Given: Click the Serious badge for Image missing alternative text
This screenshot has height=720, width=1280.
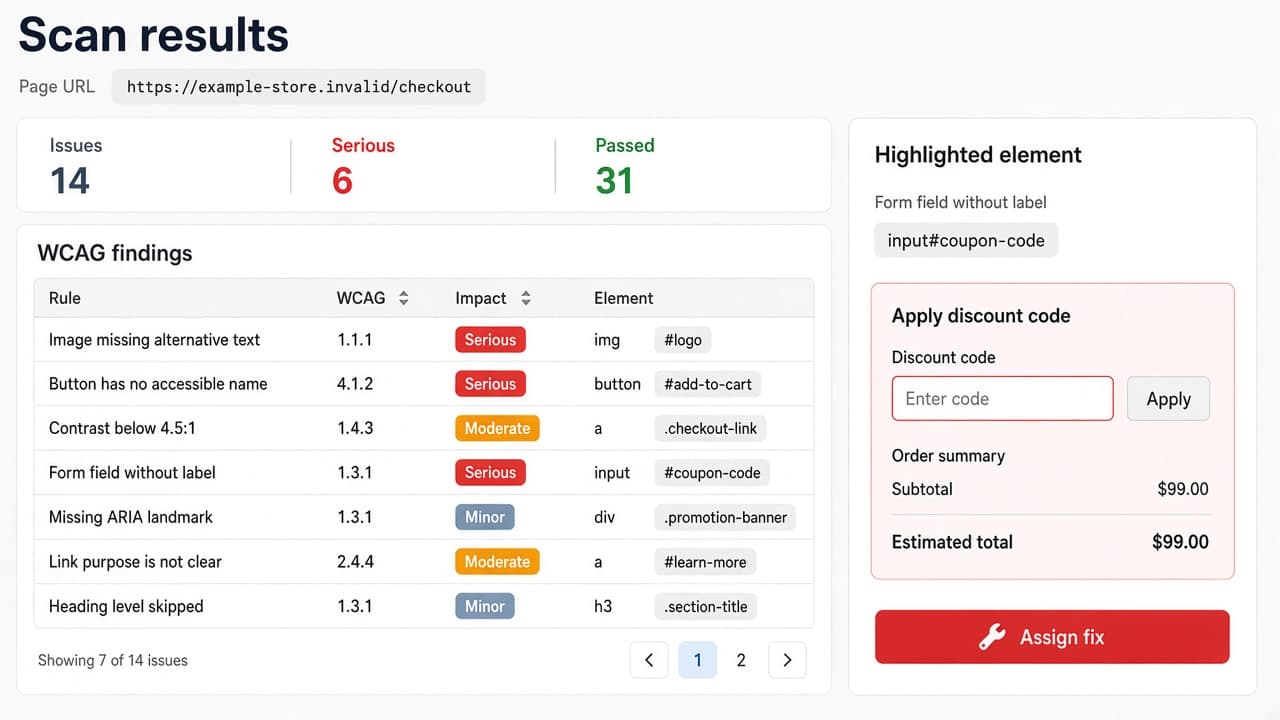Looking at the screenshot, I should pos(490,340).
